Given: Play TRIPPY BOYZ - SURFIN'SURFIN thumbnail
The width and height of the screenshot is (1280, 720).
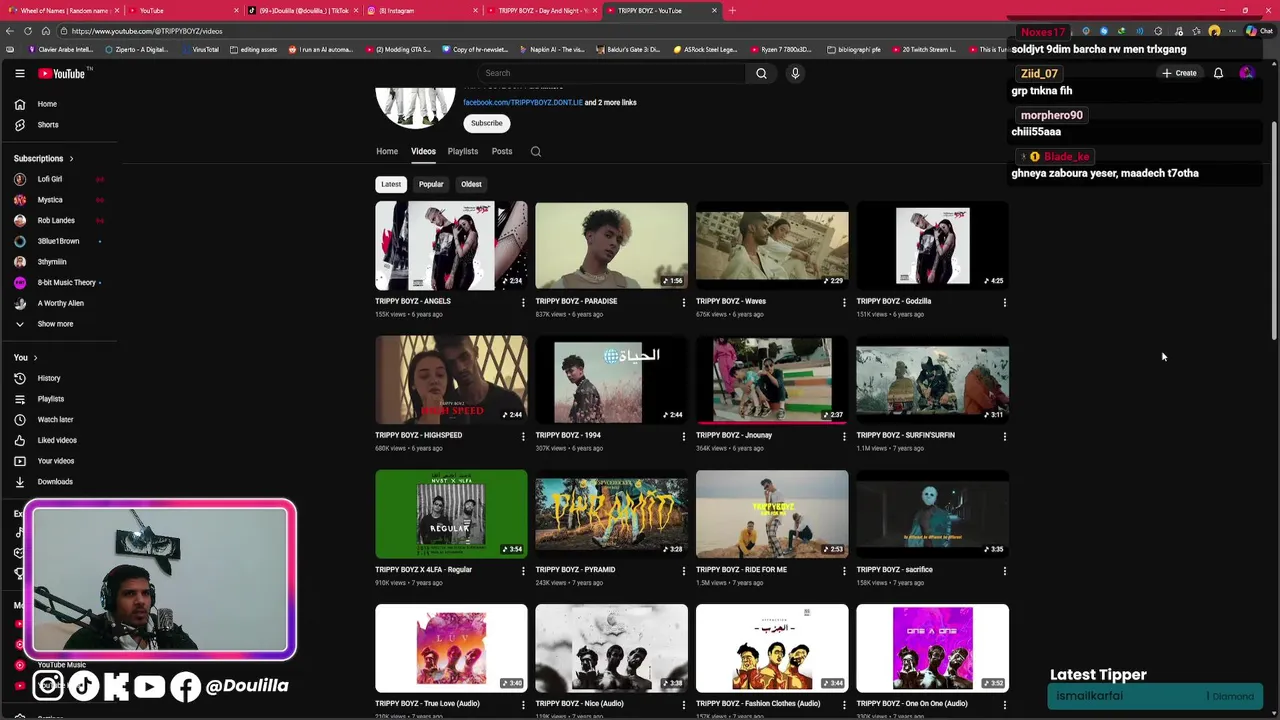Looking at the screenshot, I should click(x=932, y=380).
